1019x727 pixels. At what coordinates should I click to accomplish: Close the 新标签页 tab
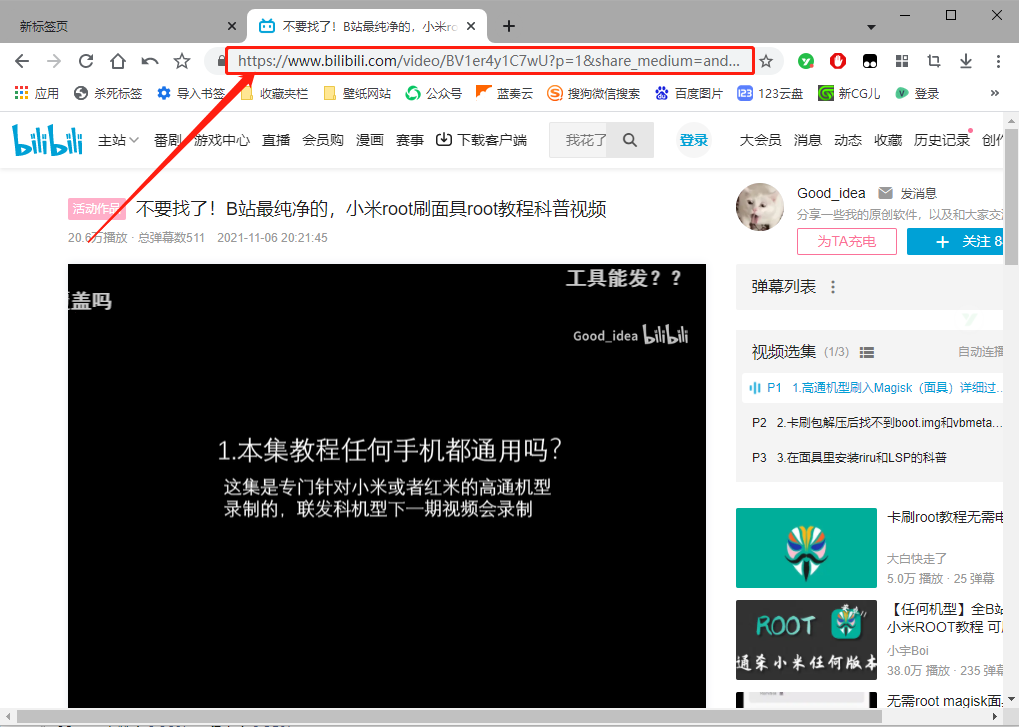232,26
